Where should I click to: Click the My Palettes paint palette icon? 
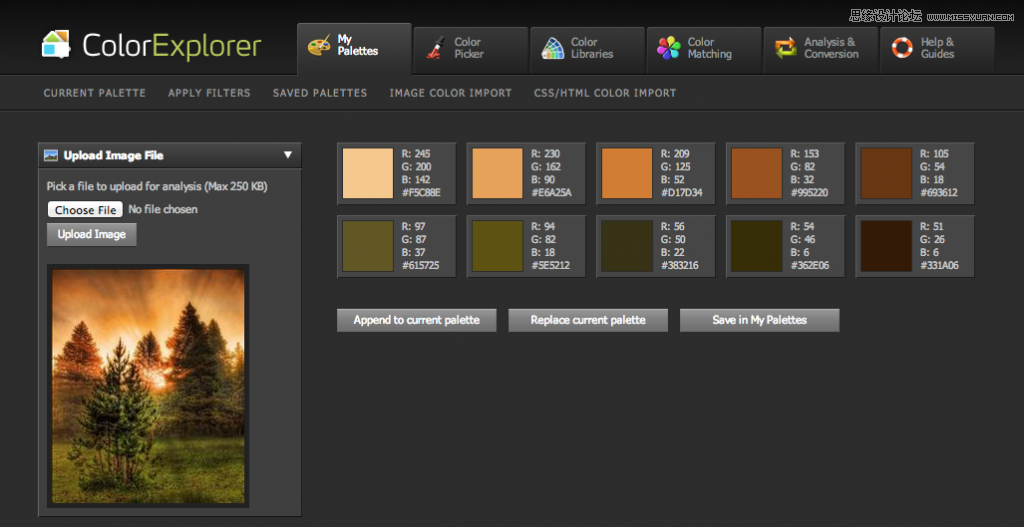point(319,47)
